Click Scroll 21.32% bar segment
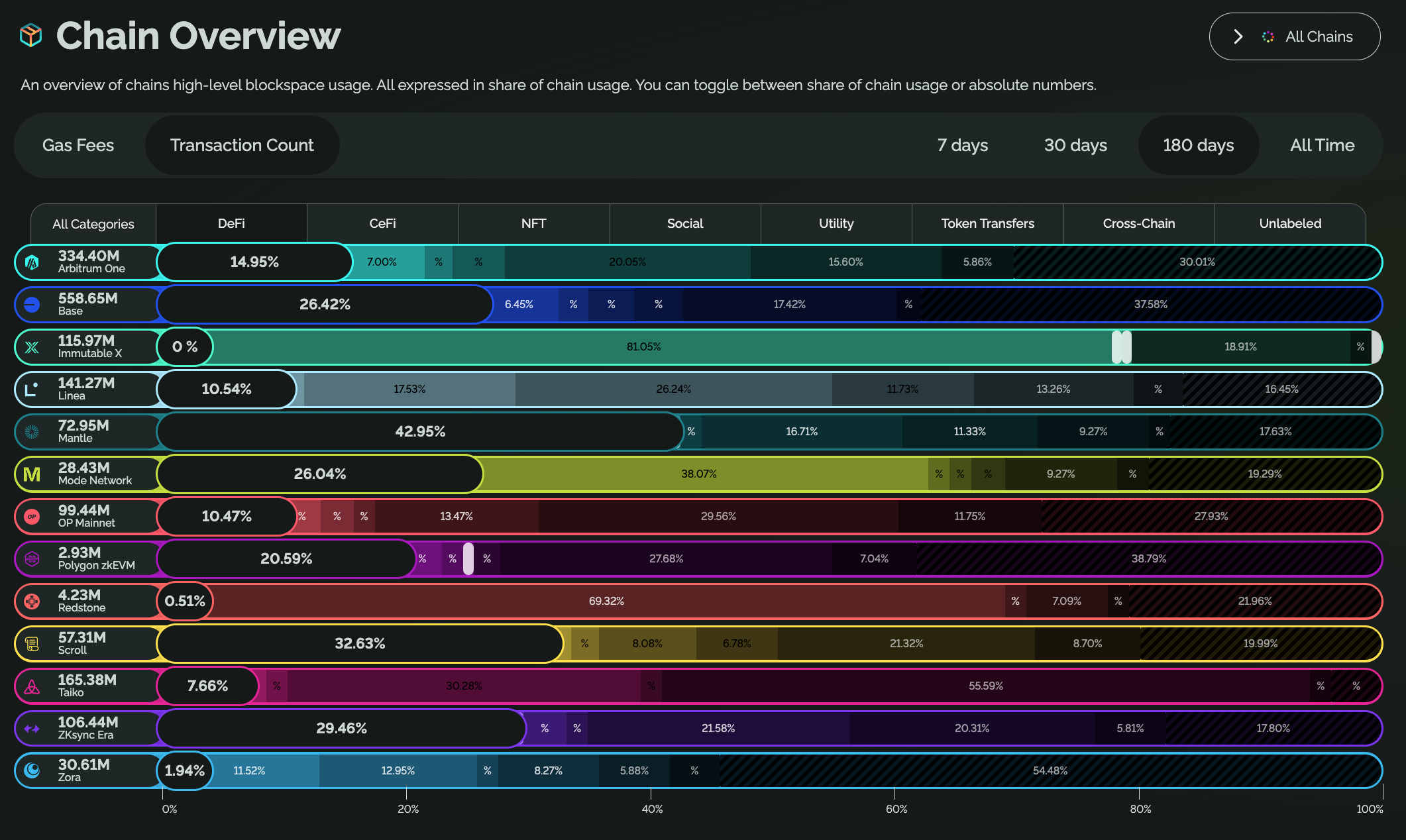 tap(906, 644)
